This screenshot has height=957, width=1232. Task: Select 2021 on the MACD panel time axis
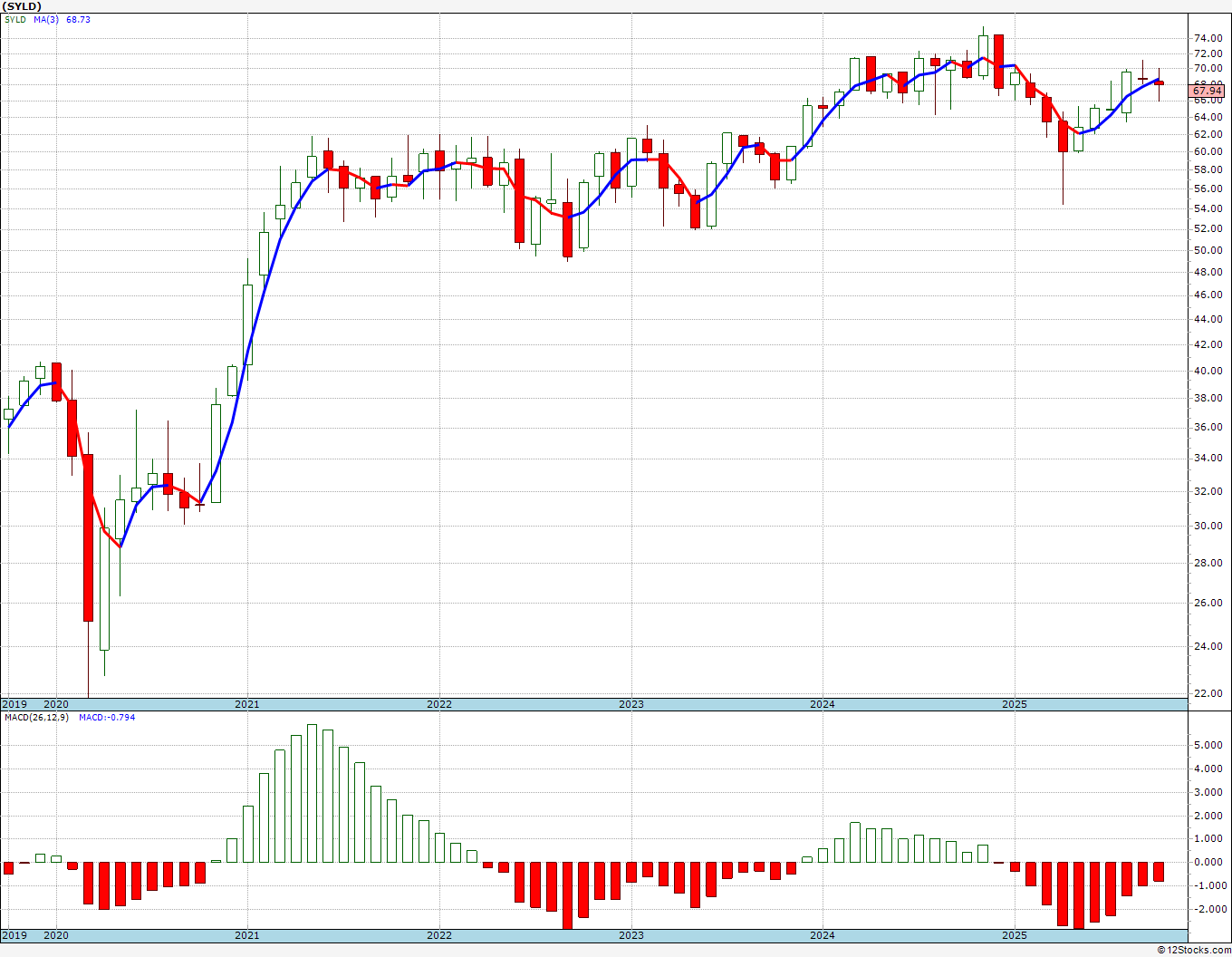pyautogui.click(x=247, y=935)
